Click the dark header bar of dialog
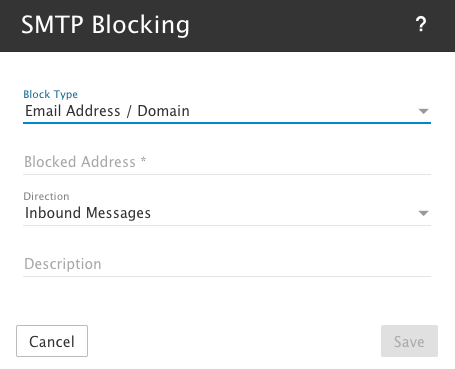Screen dimensions: 455x369 pos(227,26)
